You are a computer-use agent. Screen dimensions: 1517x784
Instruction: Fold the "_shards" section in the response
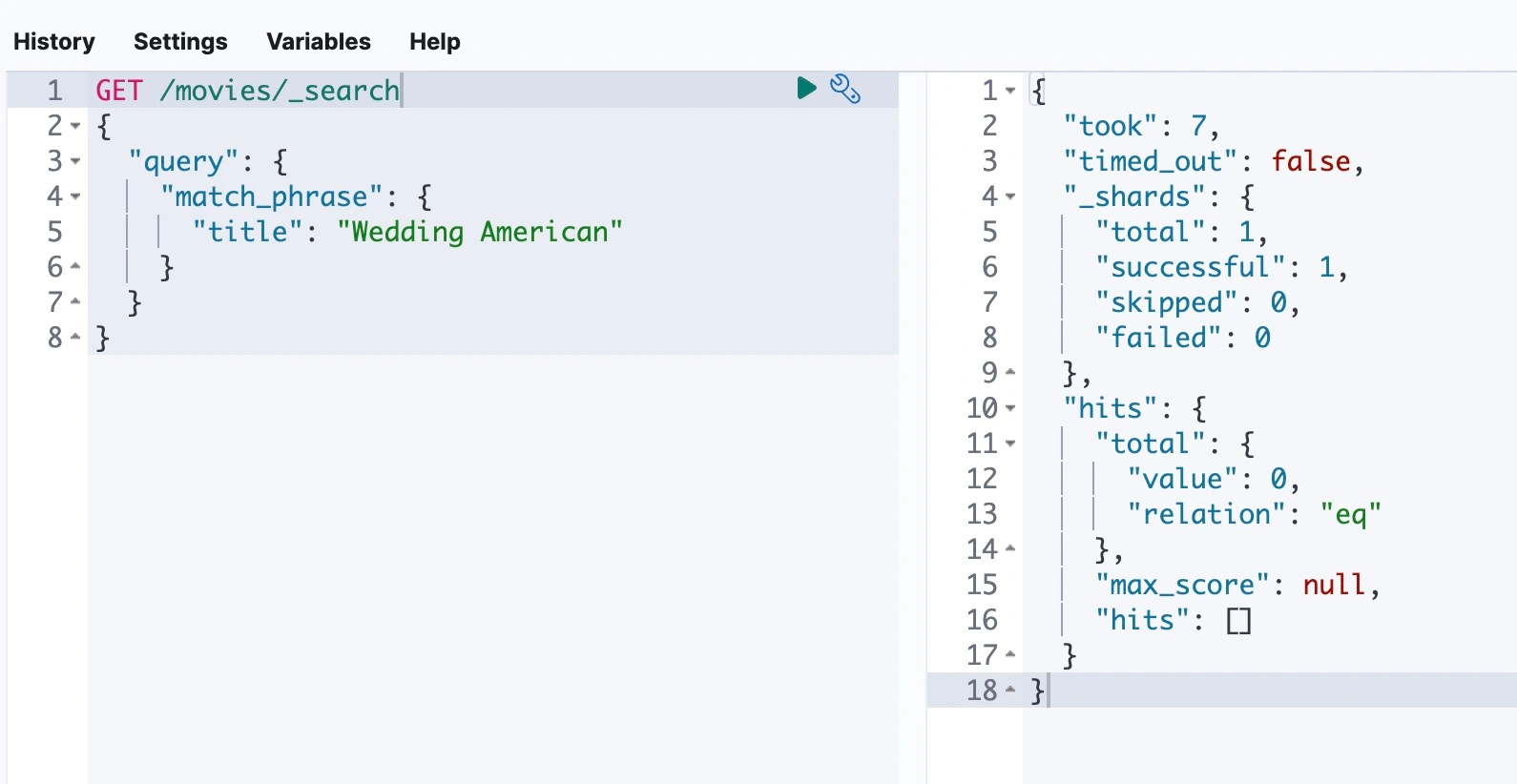pos(1010,196)
